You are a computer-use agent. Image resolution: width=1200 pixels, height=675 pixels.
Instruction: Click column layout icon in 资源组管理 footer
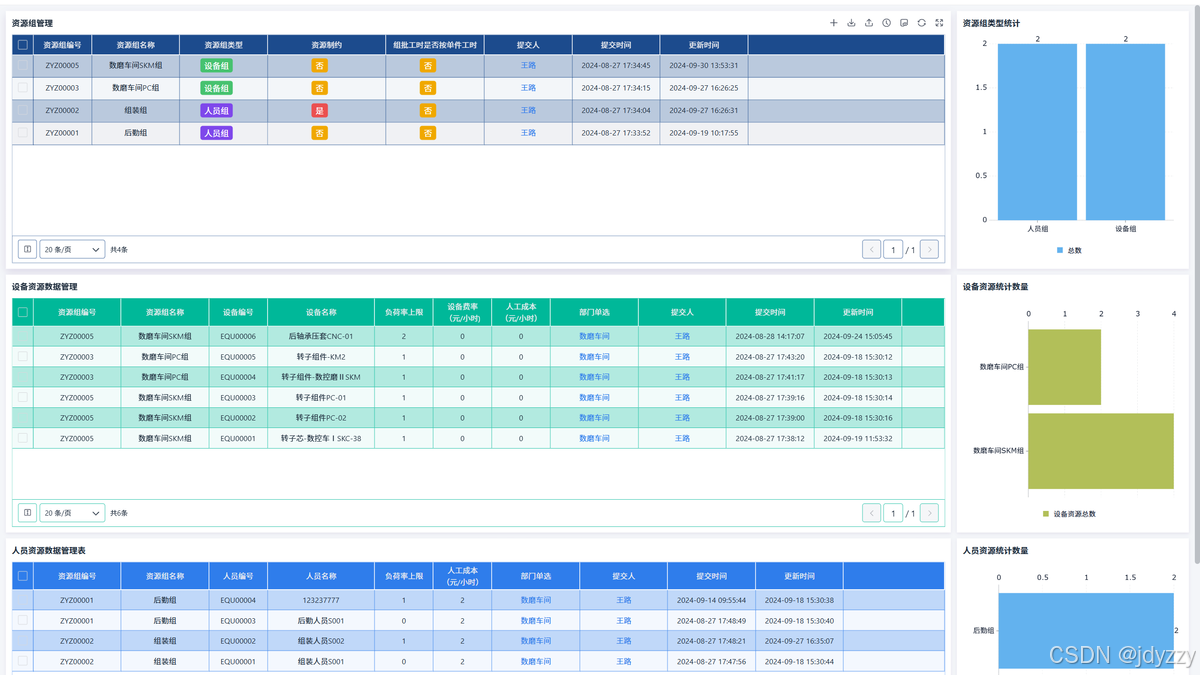coord(27,249)
